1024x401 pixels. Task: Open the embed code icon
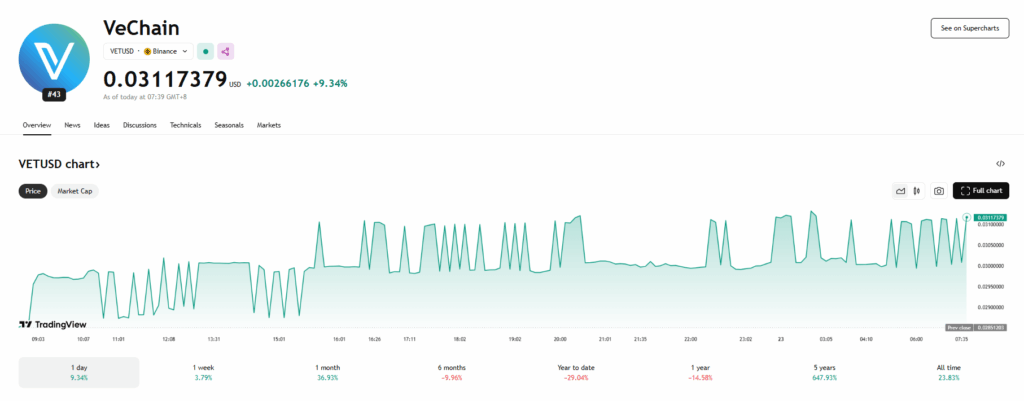coord(1000,164)
